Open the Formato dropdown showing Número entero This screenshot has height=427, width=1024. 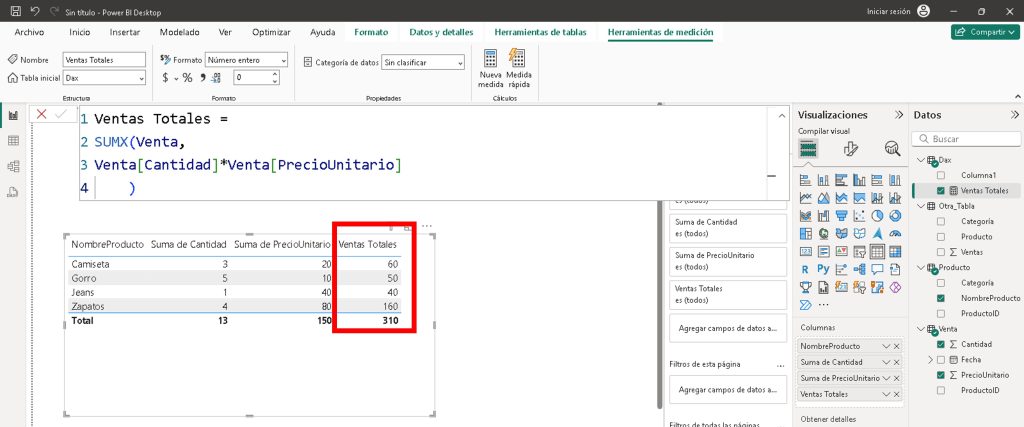(246, 60)
